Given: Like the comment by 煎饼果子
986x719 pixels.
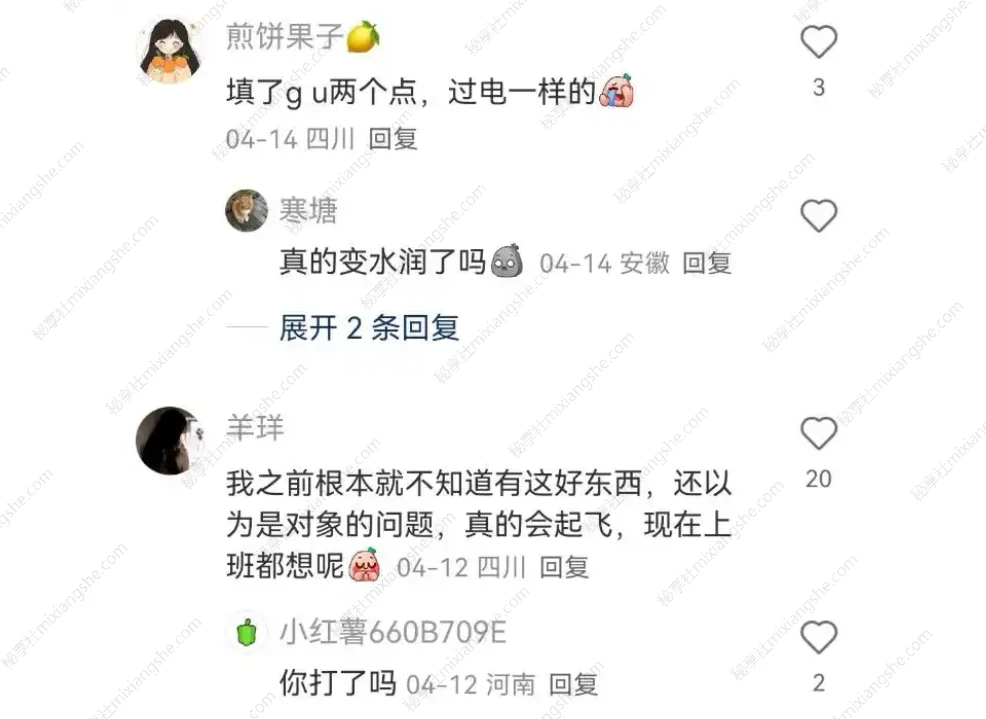Looking at the screenshot, I should [818, 43].
